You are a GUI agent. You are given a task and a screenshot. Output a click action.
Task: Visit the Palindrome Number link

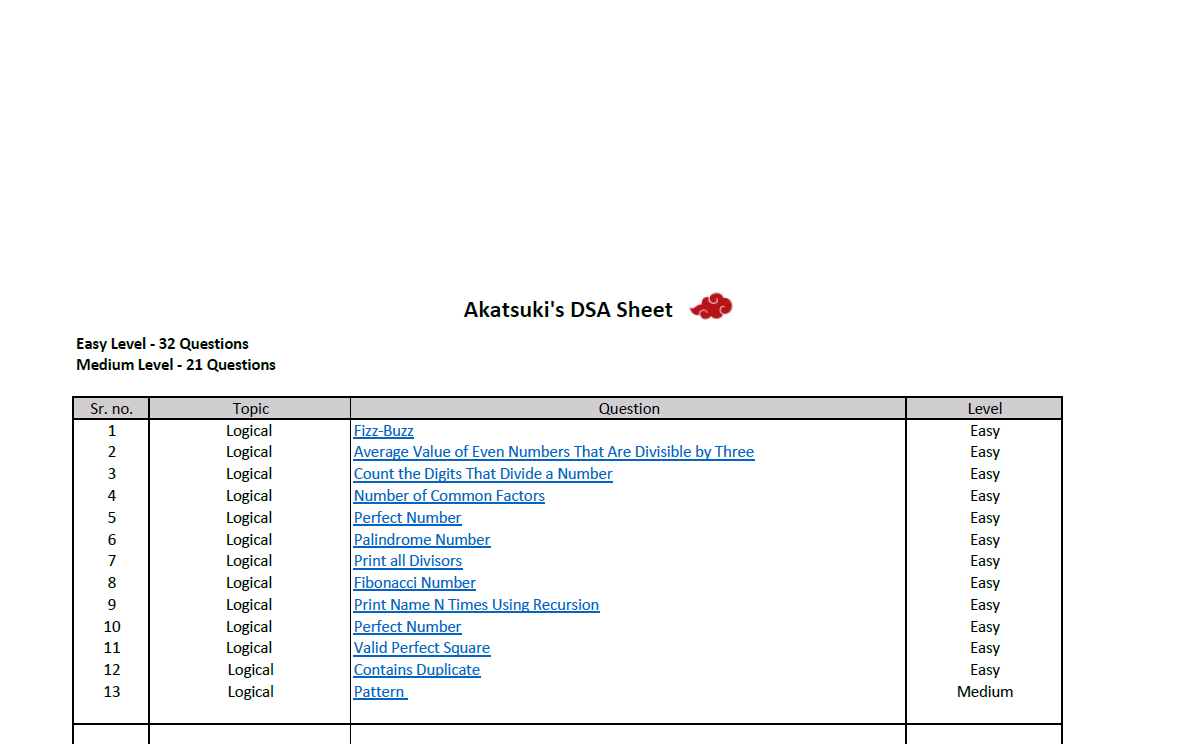tap(421, 540)
